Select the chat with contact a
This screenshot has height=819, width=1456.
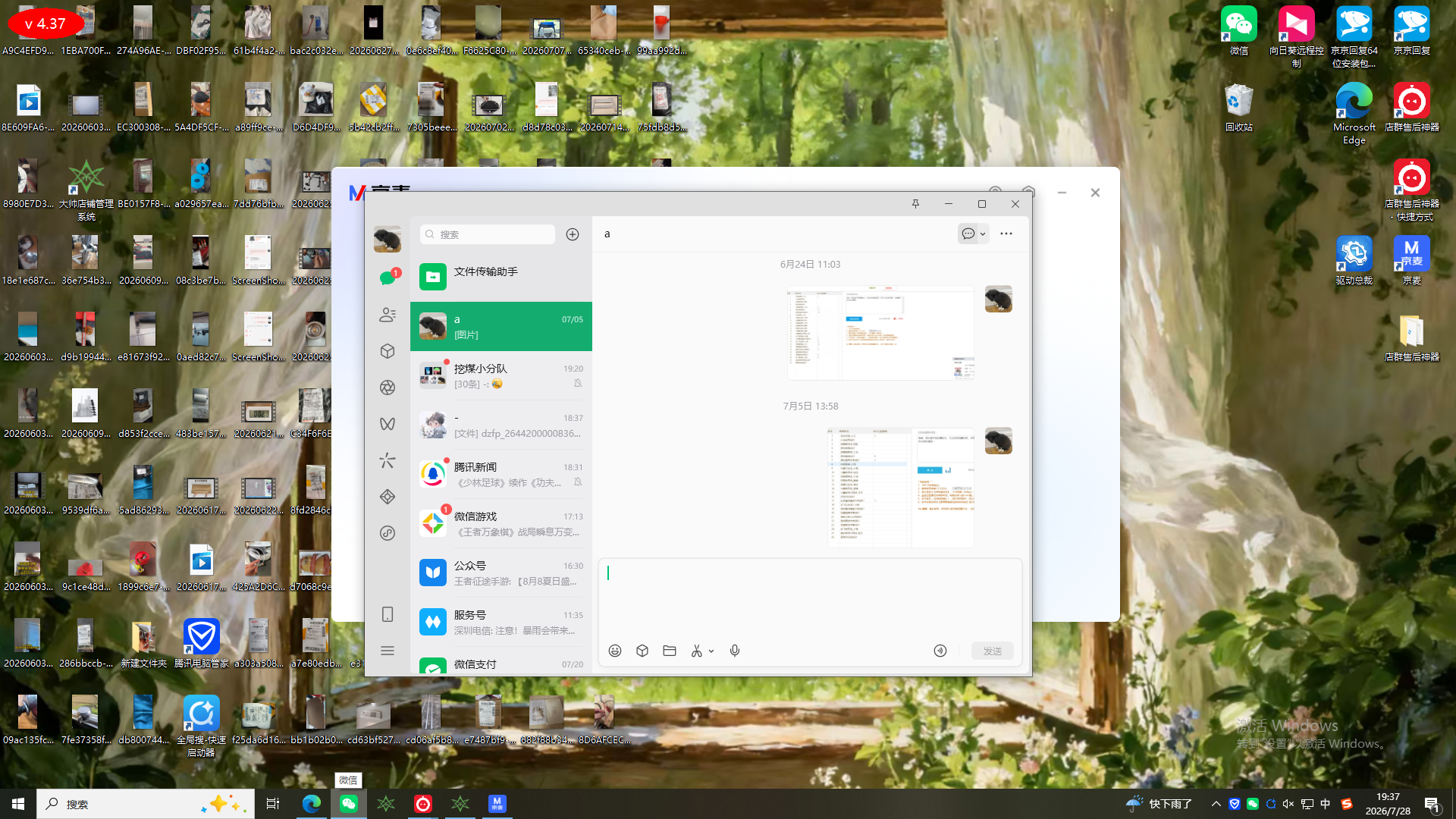coord(501,327)
